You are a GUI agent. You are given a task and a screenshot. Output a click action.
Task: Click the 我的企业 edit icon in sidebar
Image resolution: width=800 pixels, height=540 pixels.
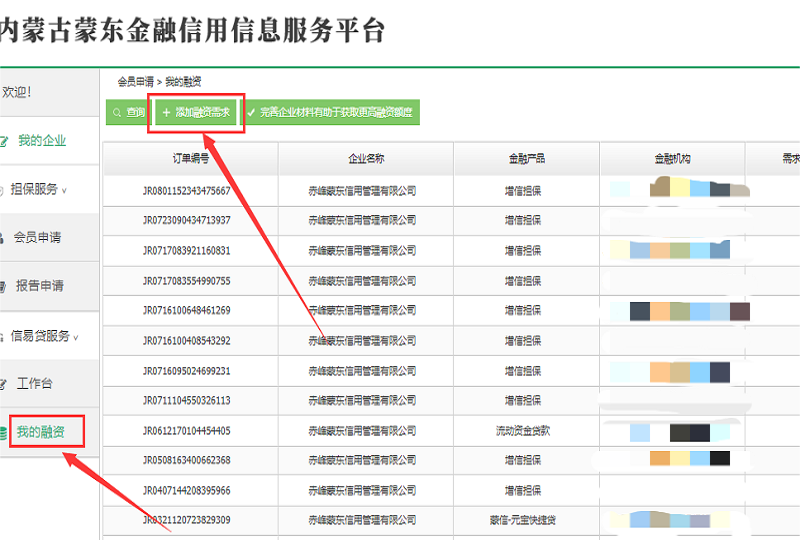click(4, 141)
